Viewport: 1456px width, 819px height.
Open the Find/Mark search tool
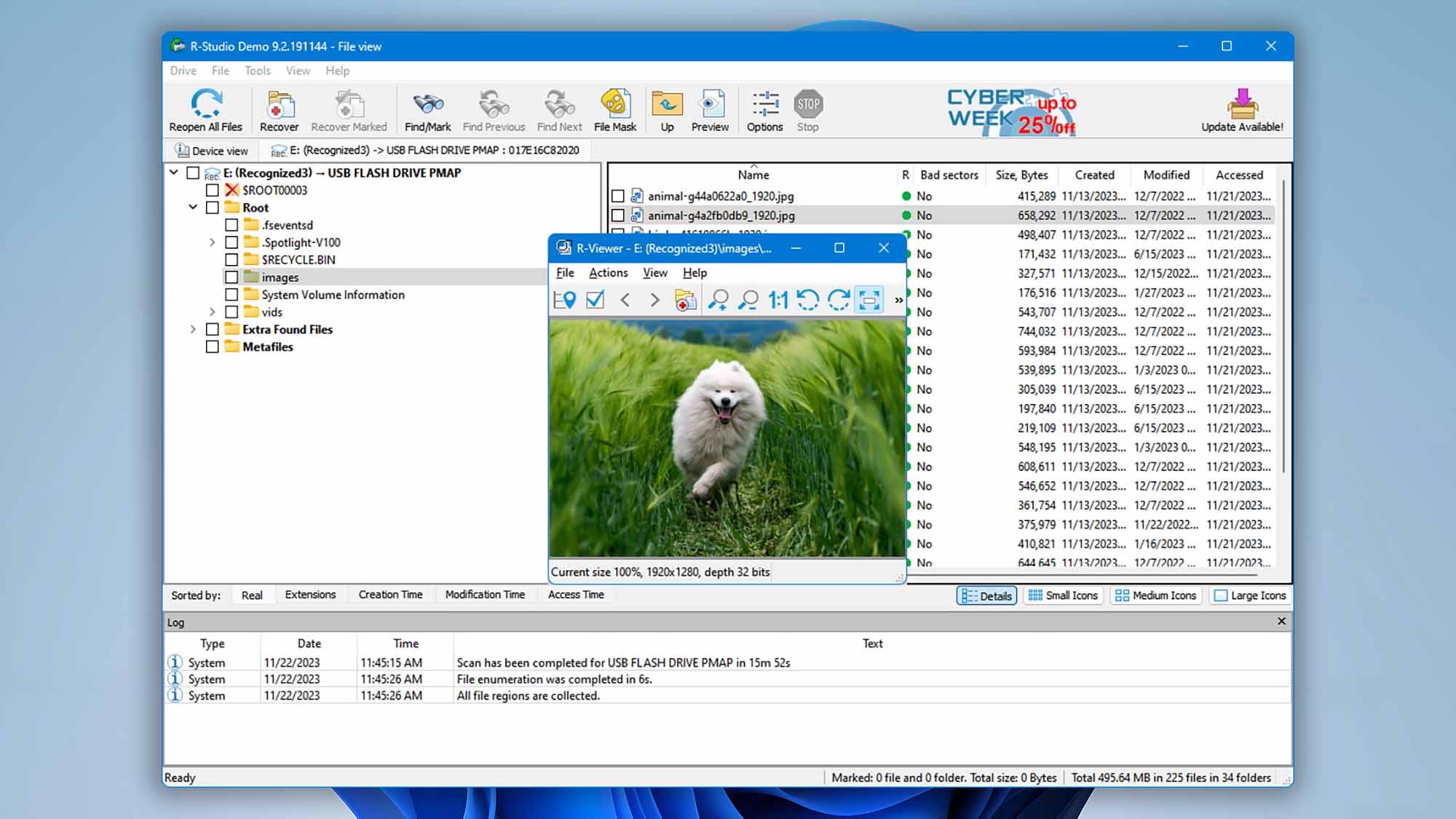click(x=427, y=109)
